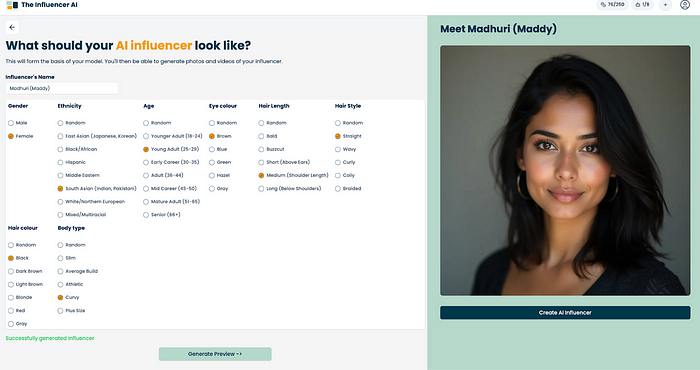This screenshot has height=370, width=700.
Task: Choose Gray eye colour
Action: click(219, 188)
